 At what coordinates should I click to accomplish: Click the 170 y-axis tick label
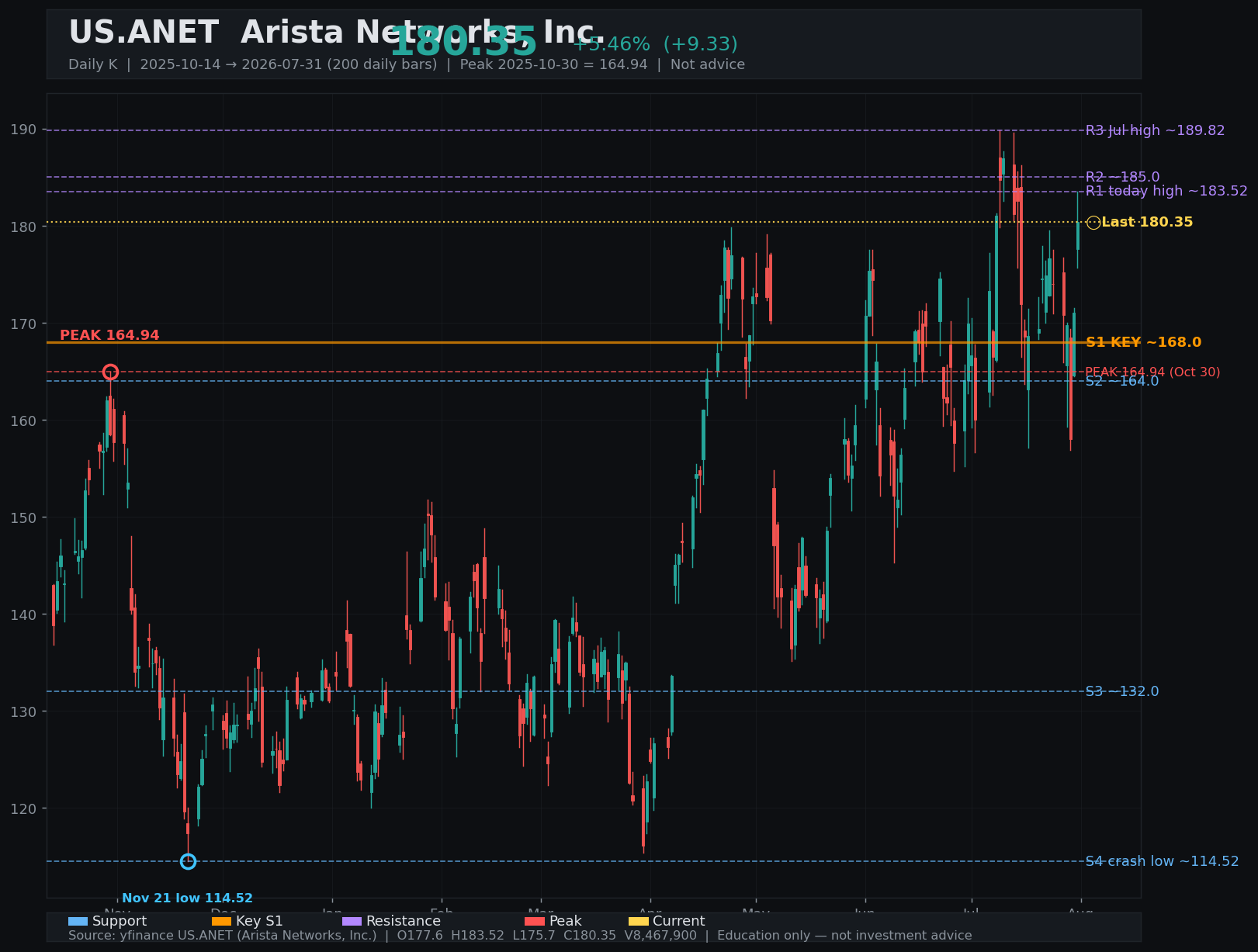click(x=23, y=324)
